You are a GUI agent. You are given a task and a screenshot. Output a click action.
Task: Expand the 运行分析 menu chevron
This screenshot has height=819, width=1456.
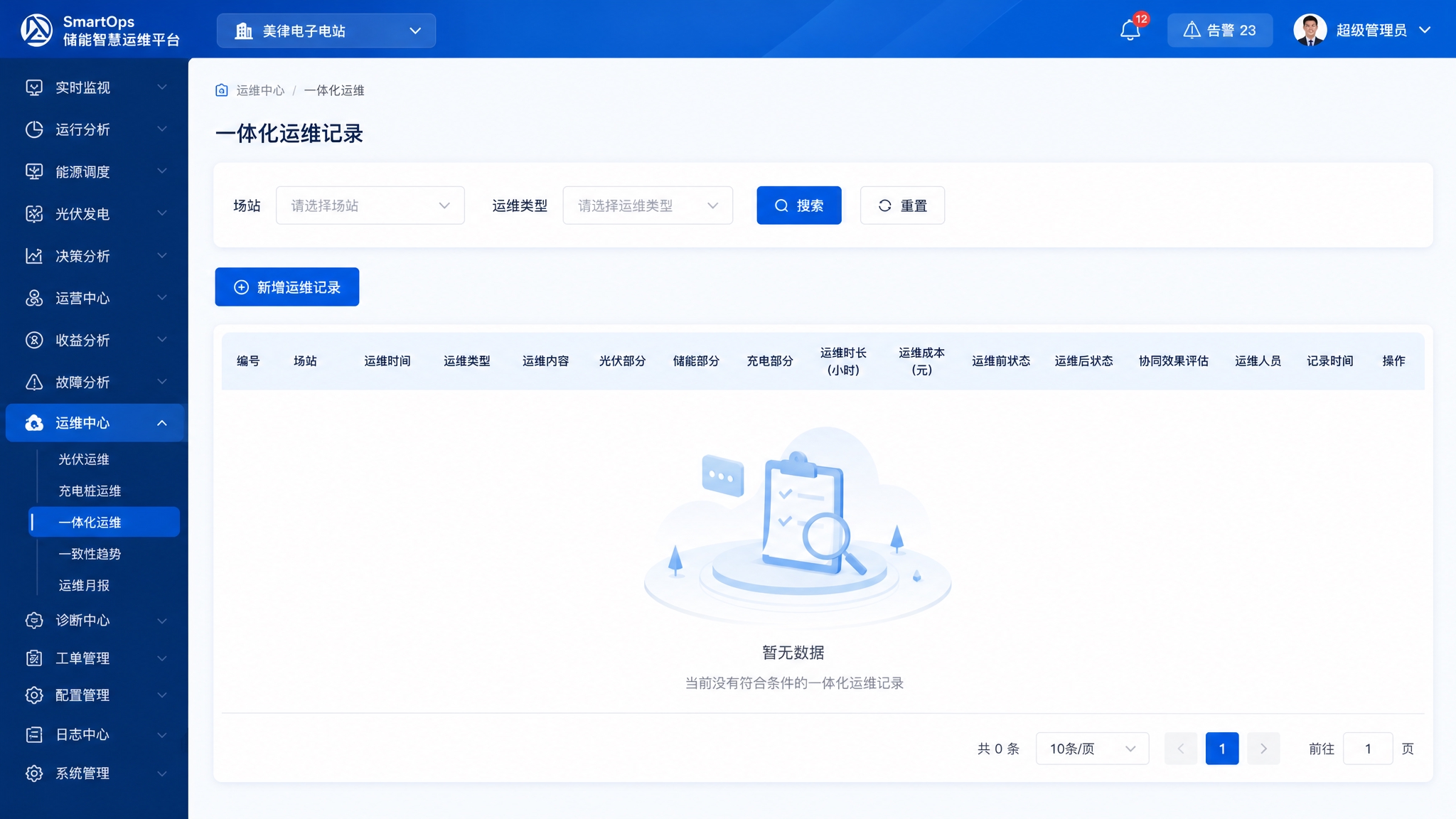pos(162,129)
